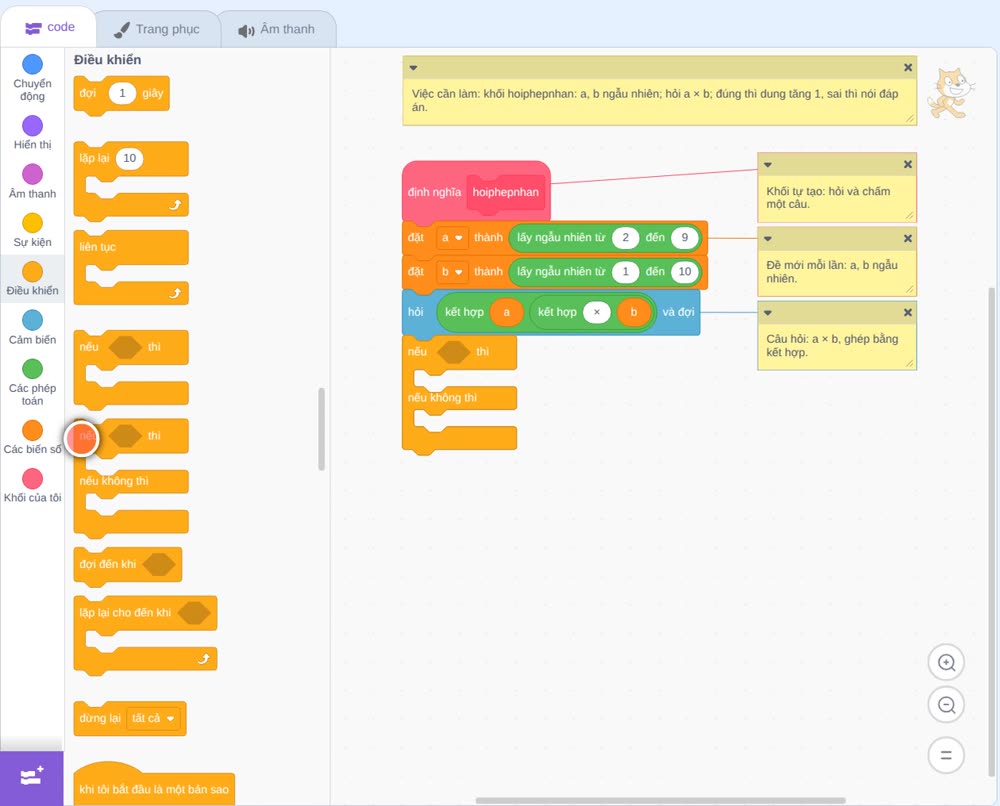
Task: Select the Điều khiển block category
Action: pos(33,279)
